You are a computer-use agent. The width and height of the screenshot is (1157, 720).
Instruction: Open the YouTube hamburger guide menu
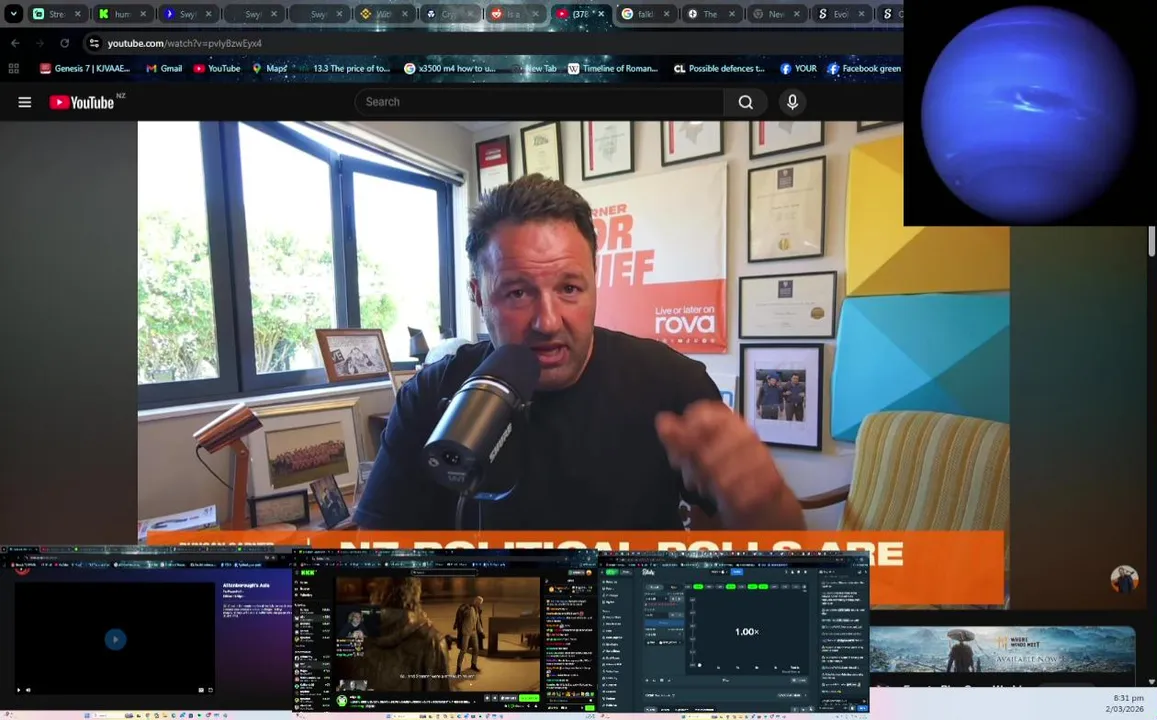pyautogui.click(x=24, y=102)
